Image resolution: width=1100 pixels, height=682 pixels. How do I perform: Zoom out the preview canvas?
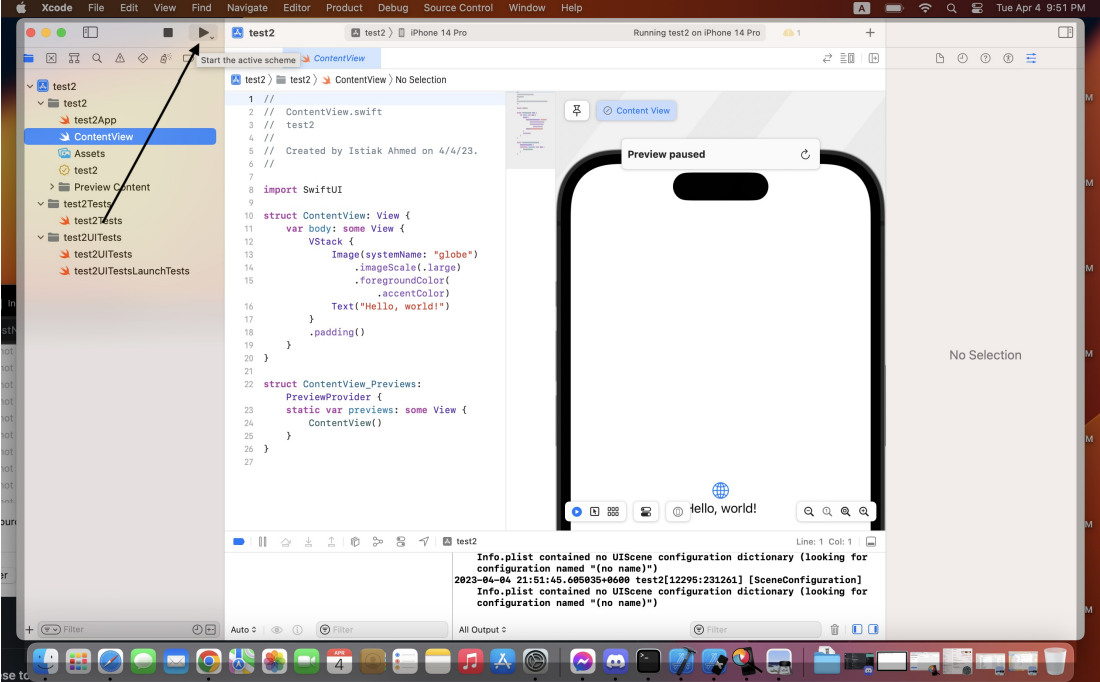809,512
